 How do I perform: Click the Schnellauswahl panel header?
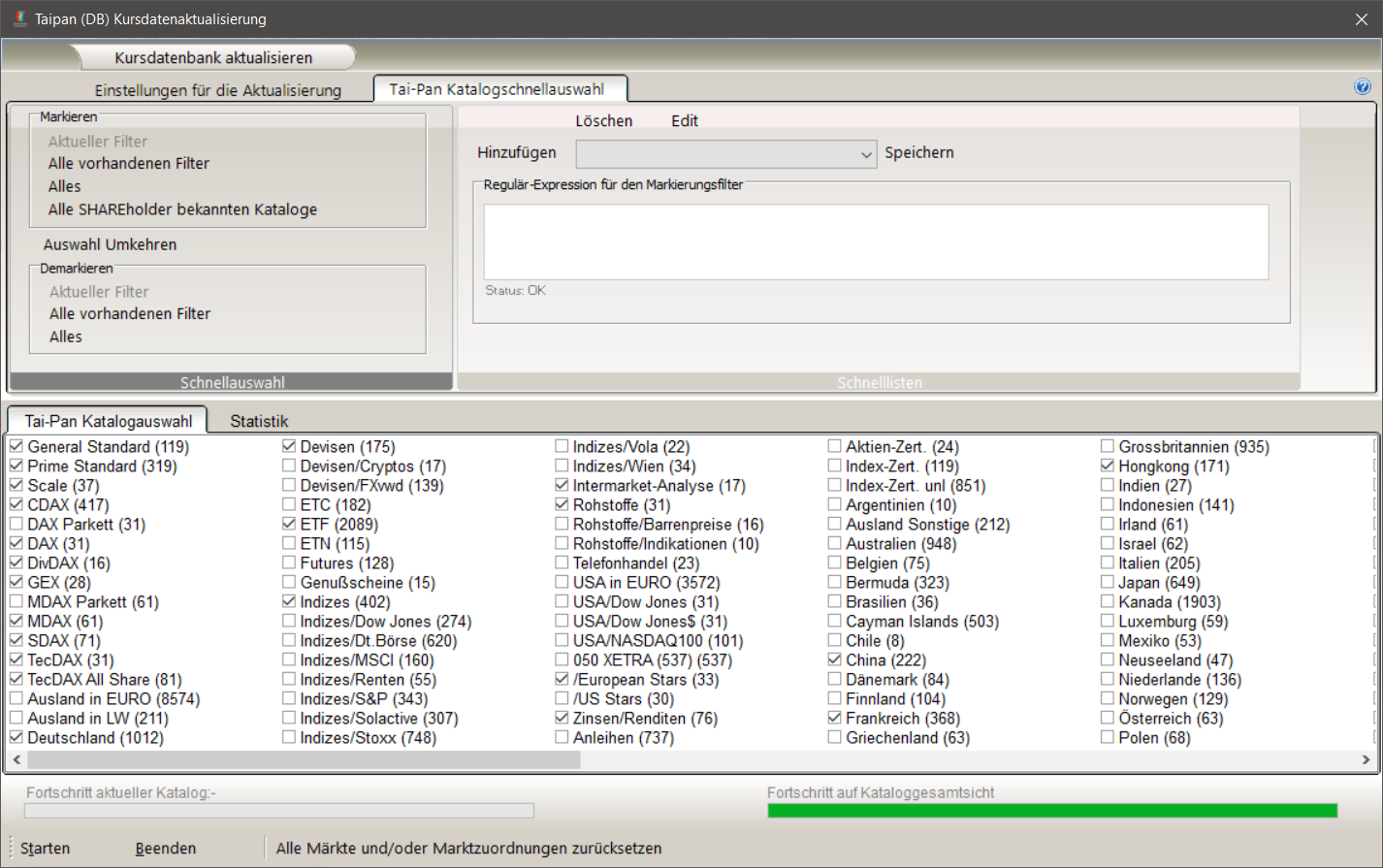(x=232, y=382)
